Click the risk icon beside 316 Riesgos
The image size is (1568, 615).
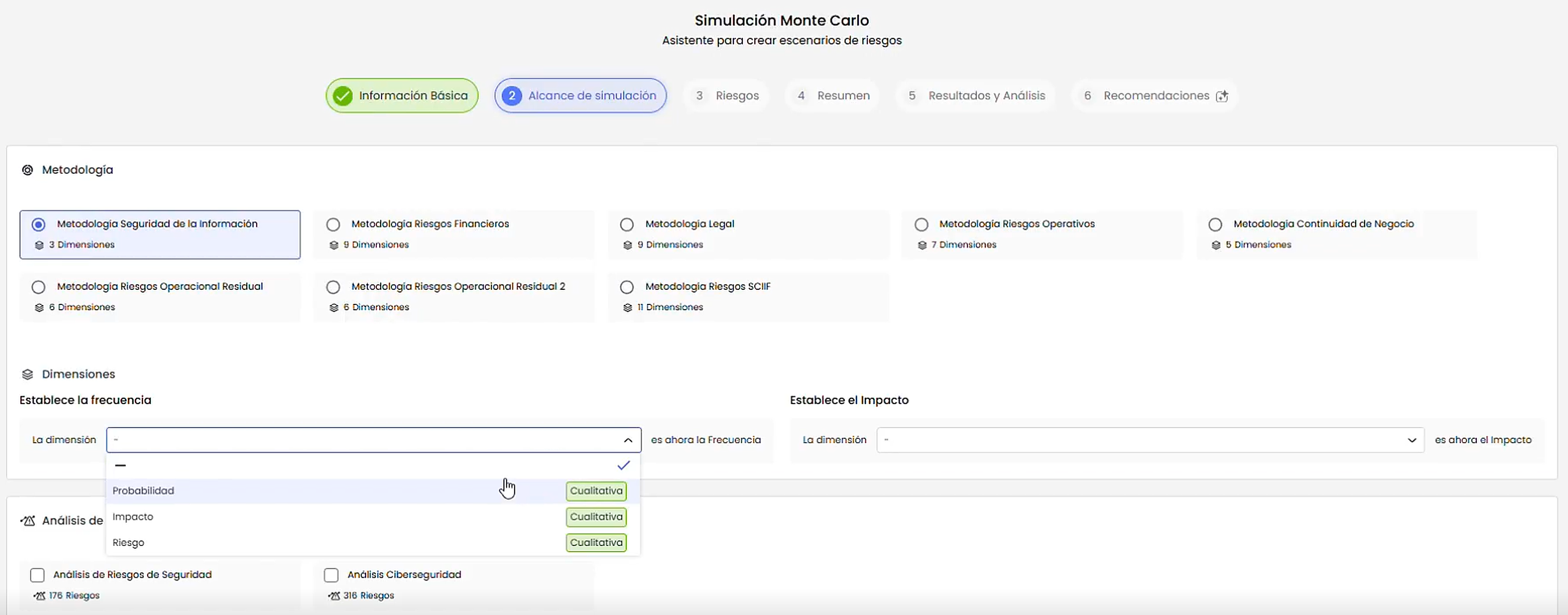(334, 596)
